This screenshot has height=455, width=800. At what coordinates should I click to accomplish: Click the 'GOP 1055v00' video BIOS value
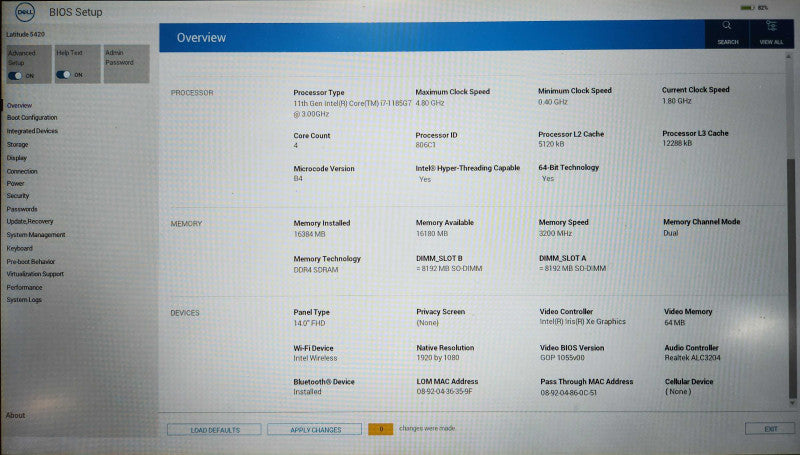point(562,358)
